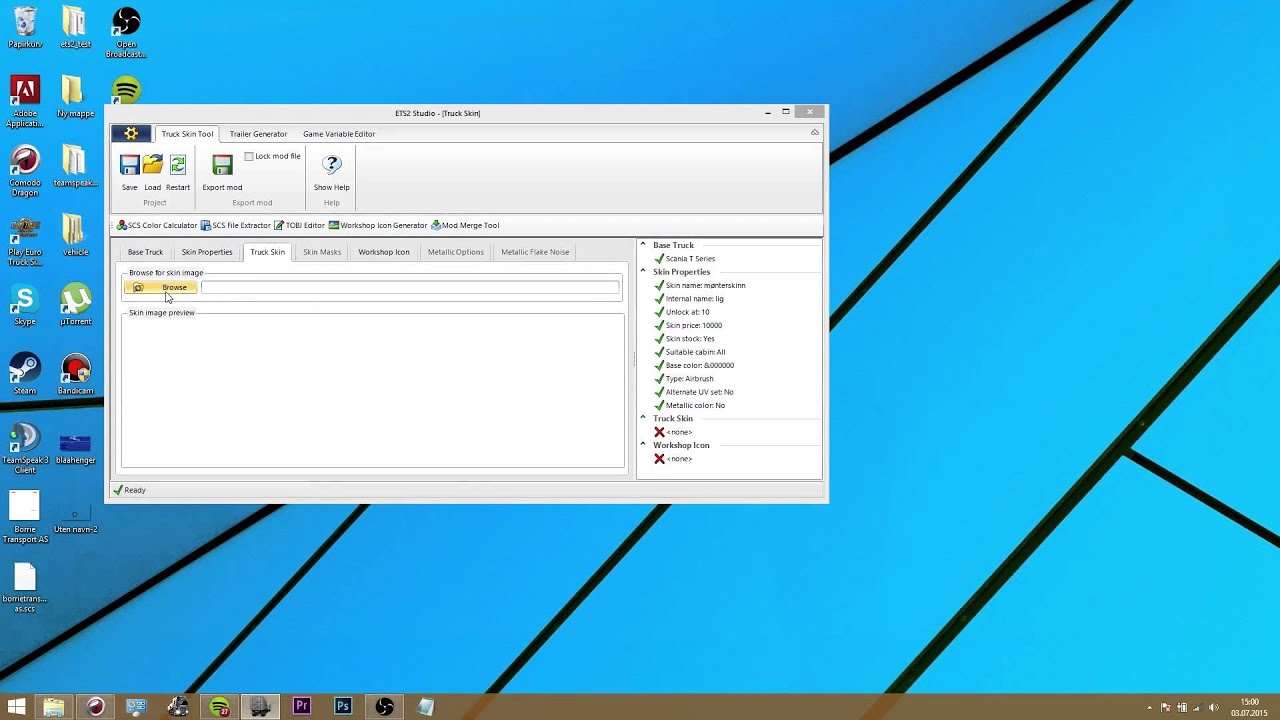Click the Export mod icon
This screenshot has height=720, width=1280.
[222, 165]
